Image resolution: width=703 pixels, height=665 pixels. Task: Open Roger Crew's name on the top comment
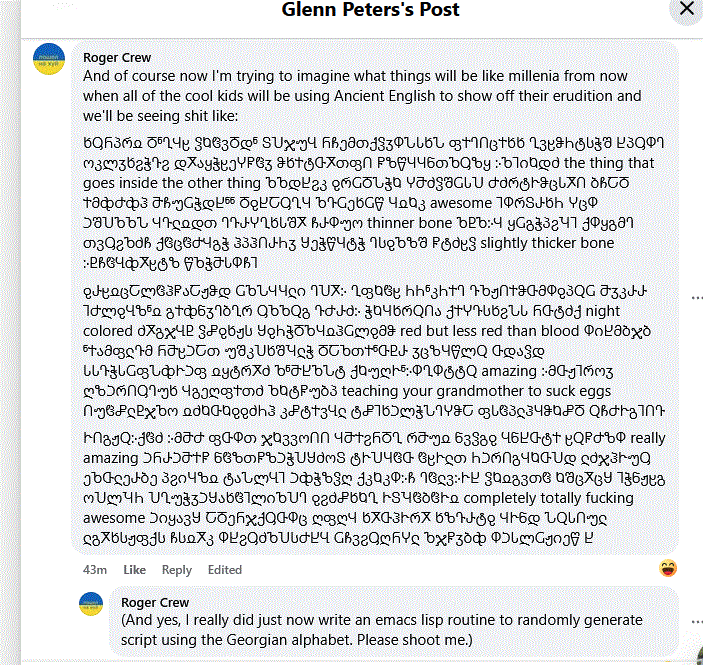point(117,58)
